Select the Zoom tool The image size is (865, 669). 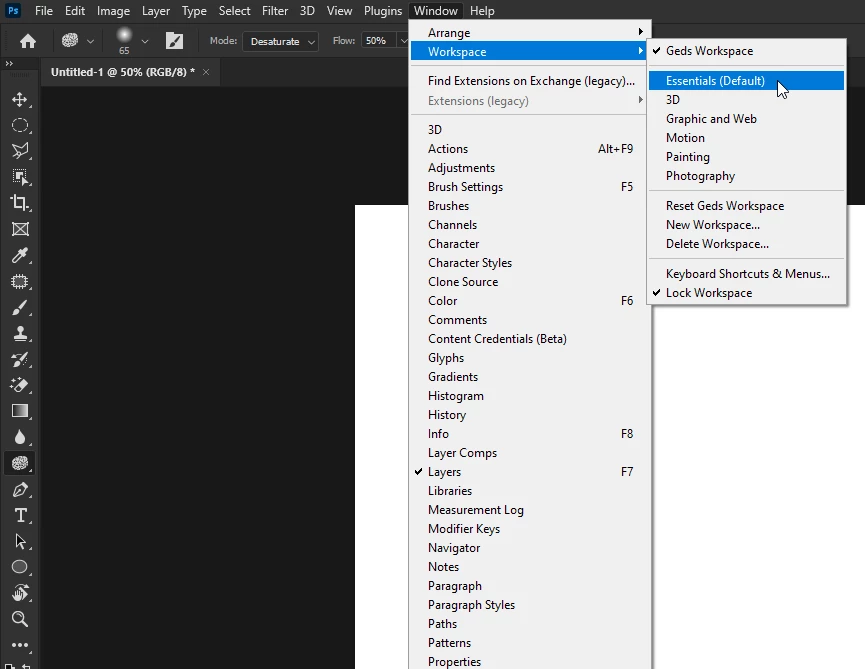pyautogui.click(x=20, y=619)
